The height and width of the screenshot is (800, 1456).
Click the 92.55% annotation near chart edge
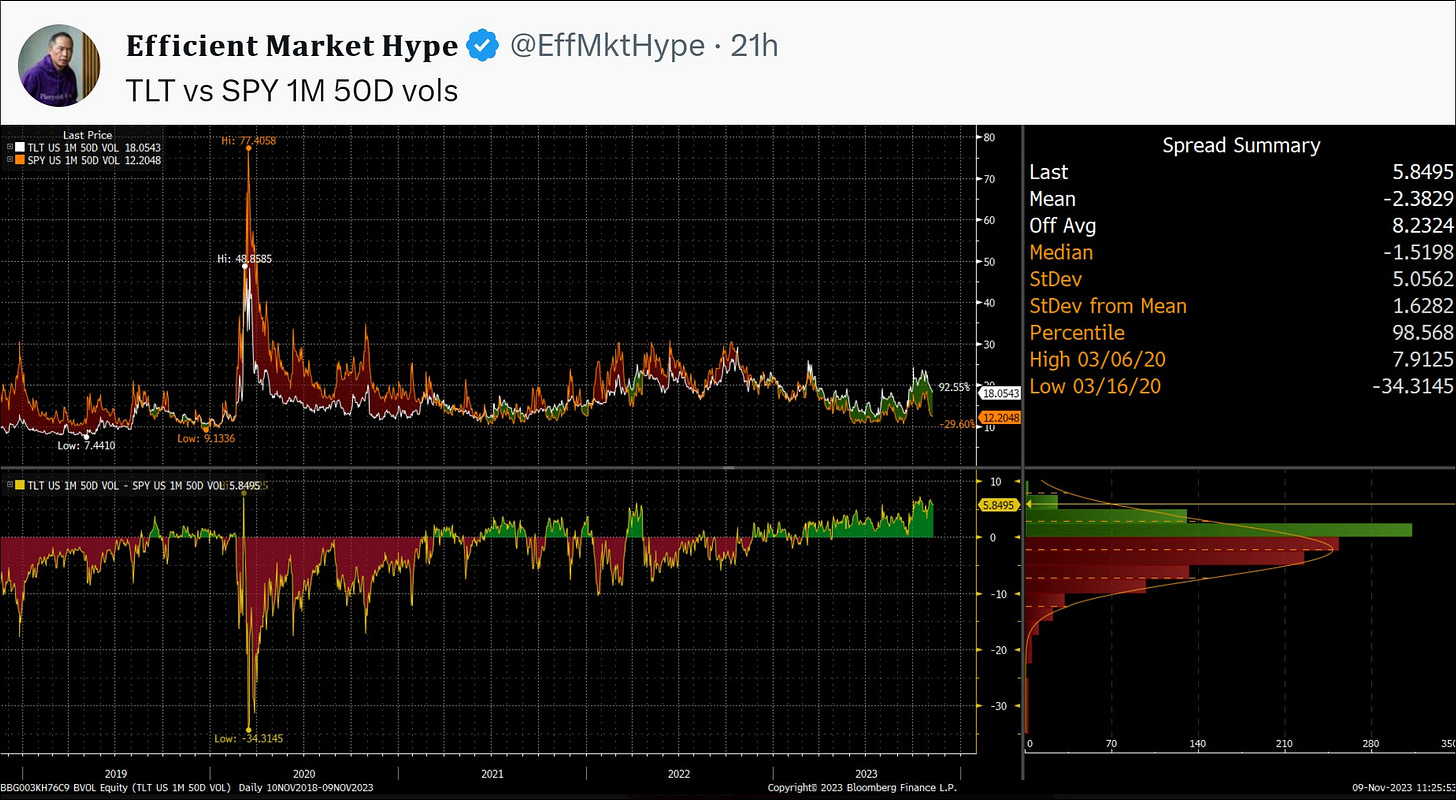click(955, 387)
